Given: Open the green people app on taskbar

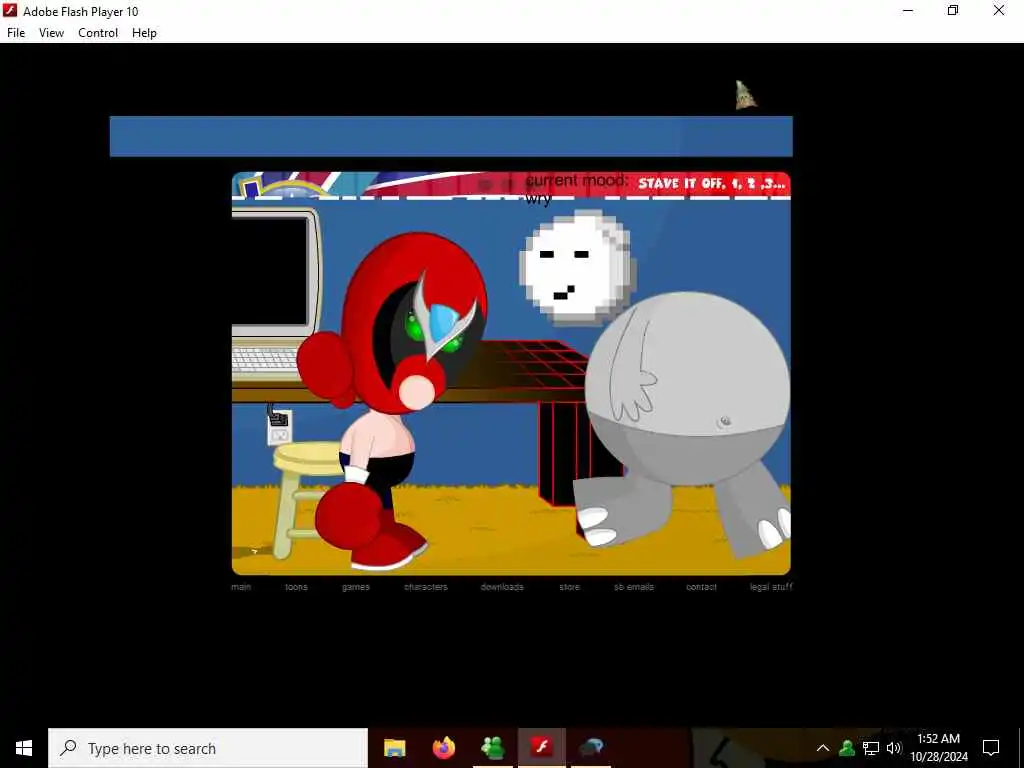Looking at the screenshot, I should click(492, 748).
